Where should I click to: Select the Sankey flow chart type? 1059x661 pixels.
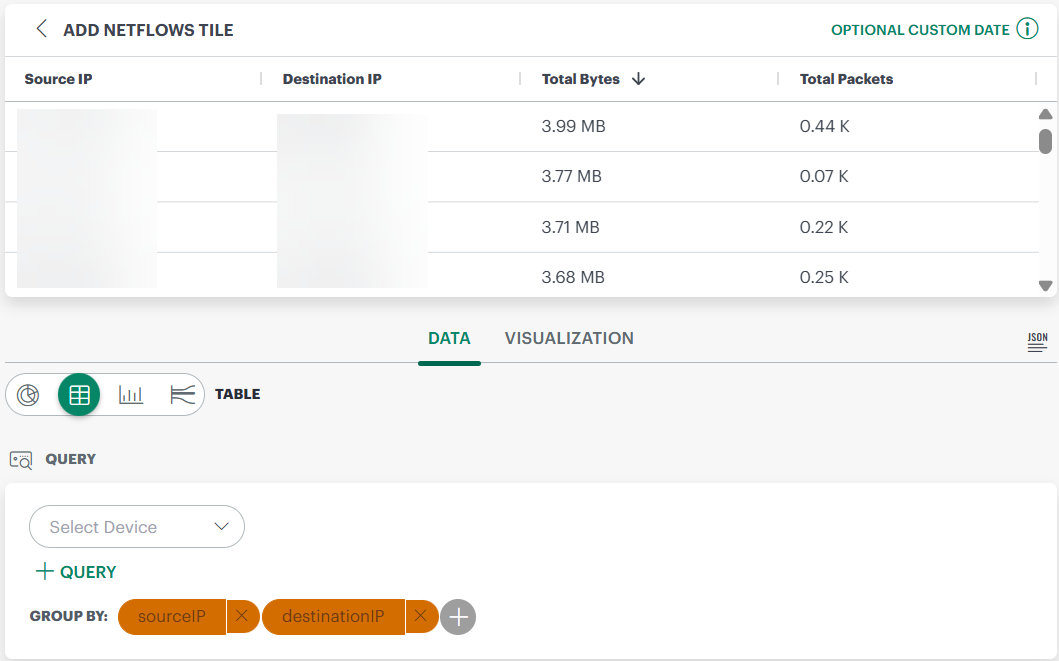pos(182,395)
